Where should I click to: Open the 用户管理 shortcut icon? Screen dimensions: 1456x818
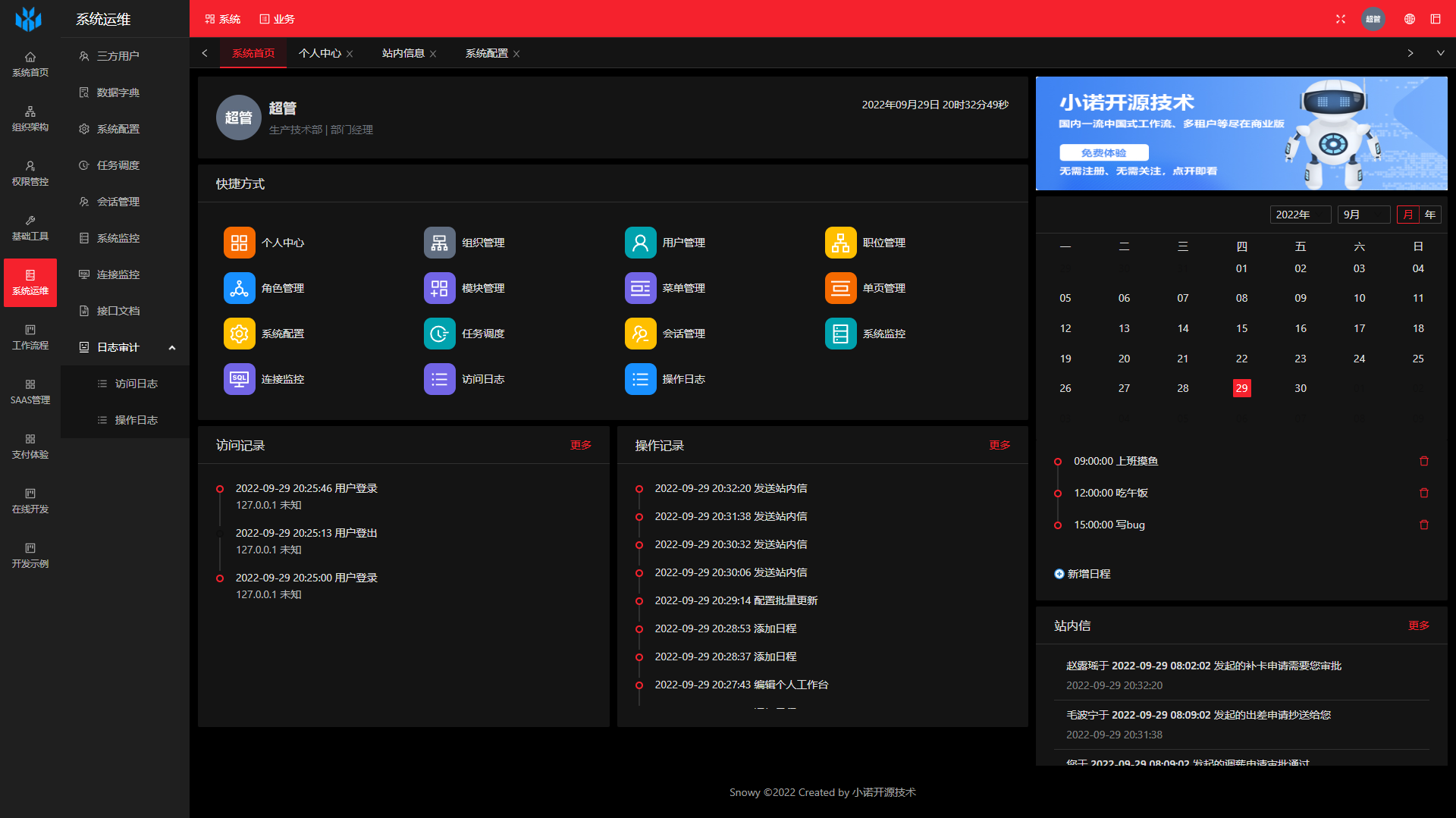640,243
